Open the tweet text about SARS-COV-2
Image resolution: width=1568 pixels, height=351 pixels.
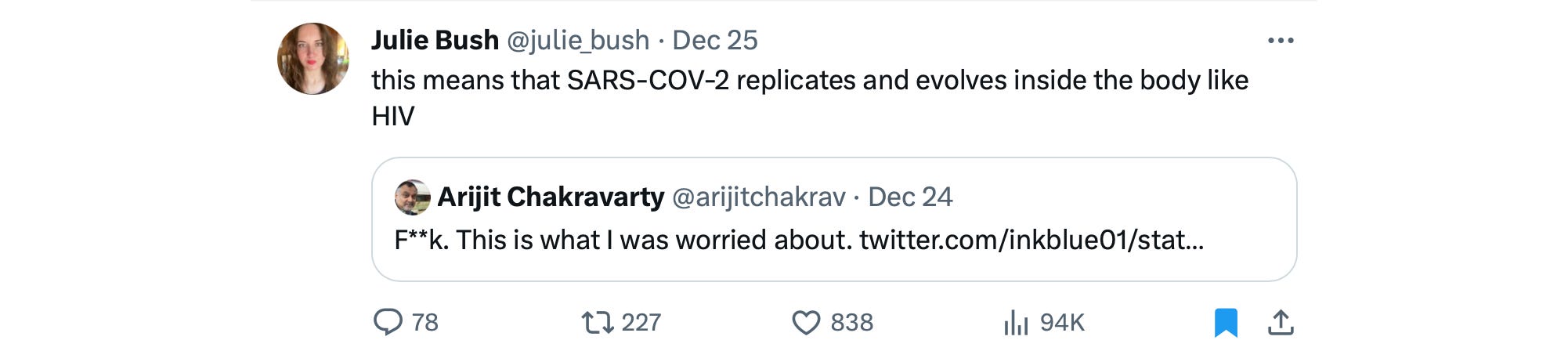810,81
